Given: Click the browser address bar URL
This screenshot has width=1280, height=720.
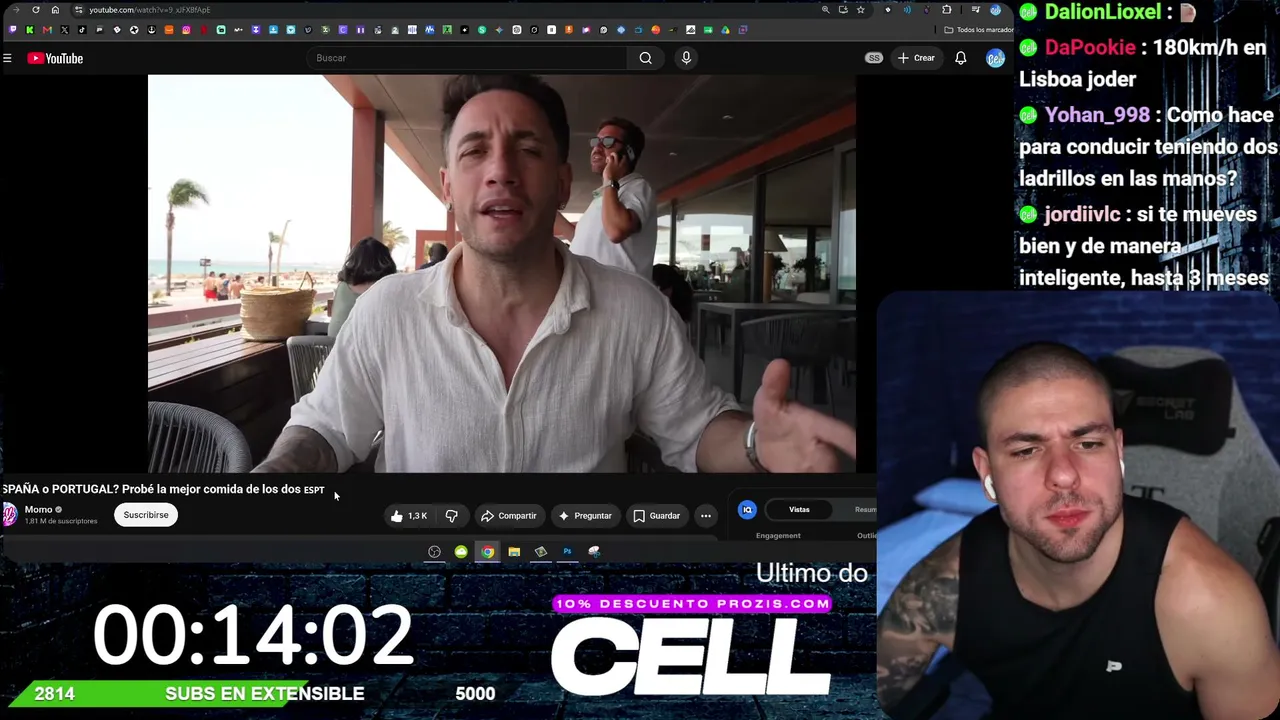Looking at the screenshot, I should 149,10.
